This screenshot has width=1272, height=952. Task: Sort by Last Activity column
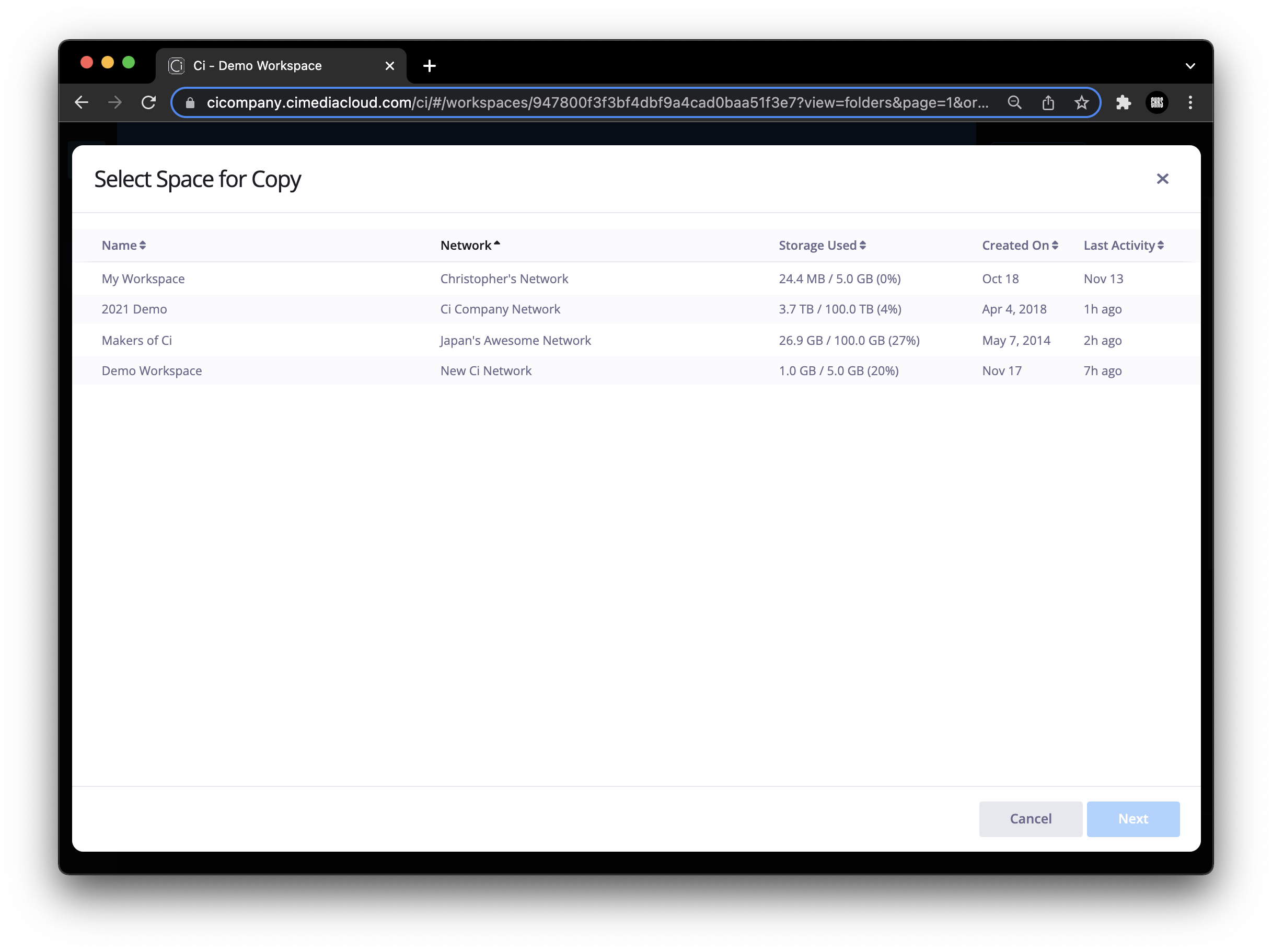pos(1124,246)
